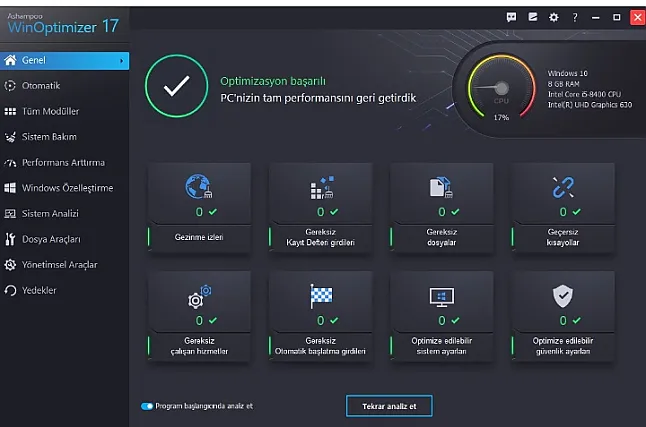
Task: Click the checkered flag autostart icon
Action: click(321, 296)
